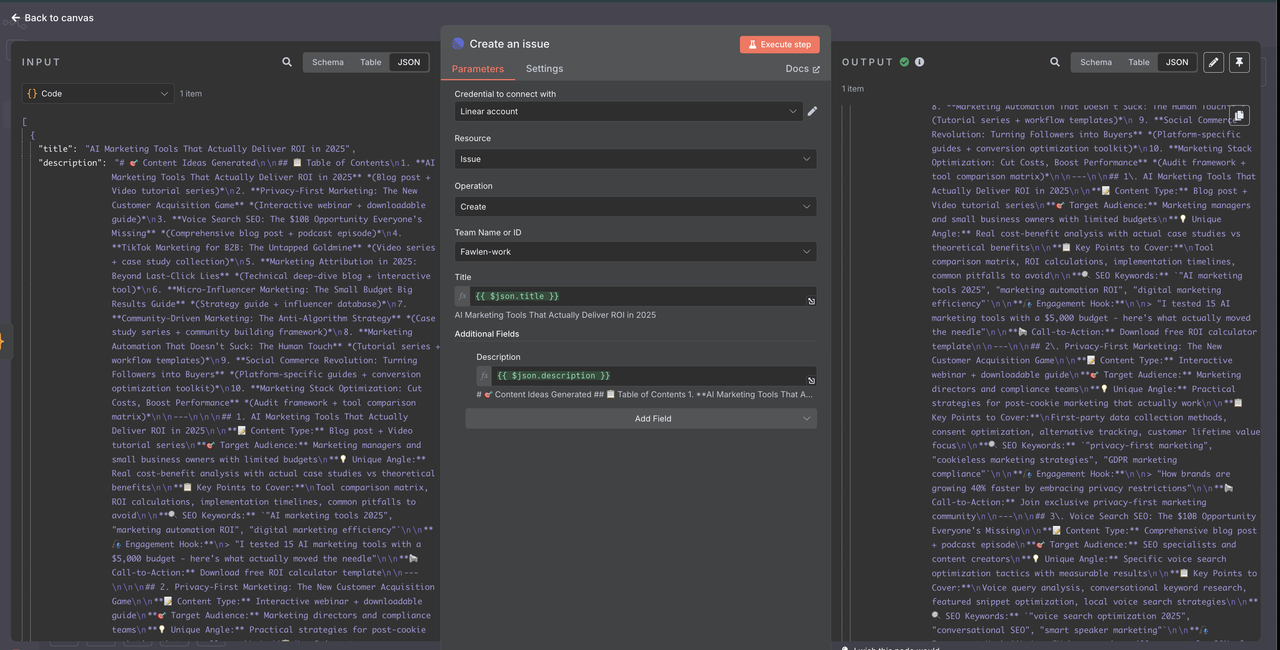Edit output using the pencil icon
The width and height of the screenshot is (1280, 650).
(1213, 62)
